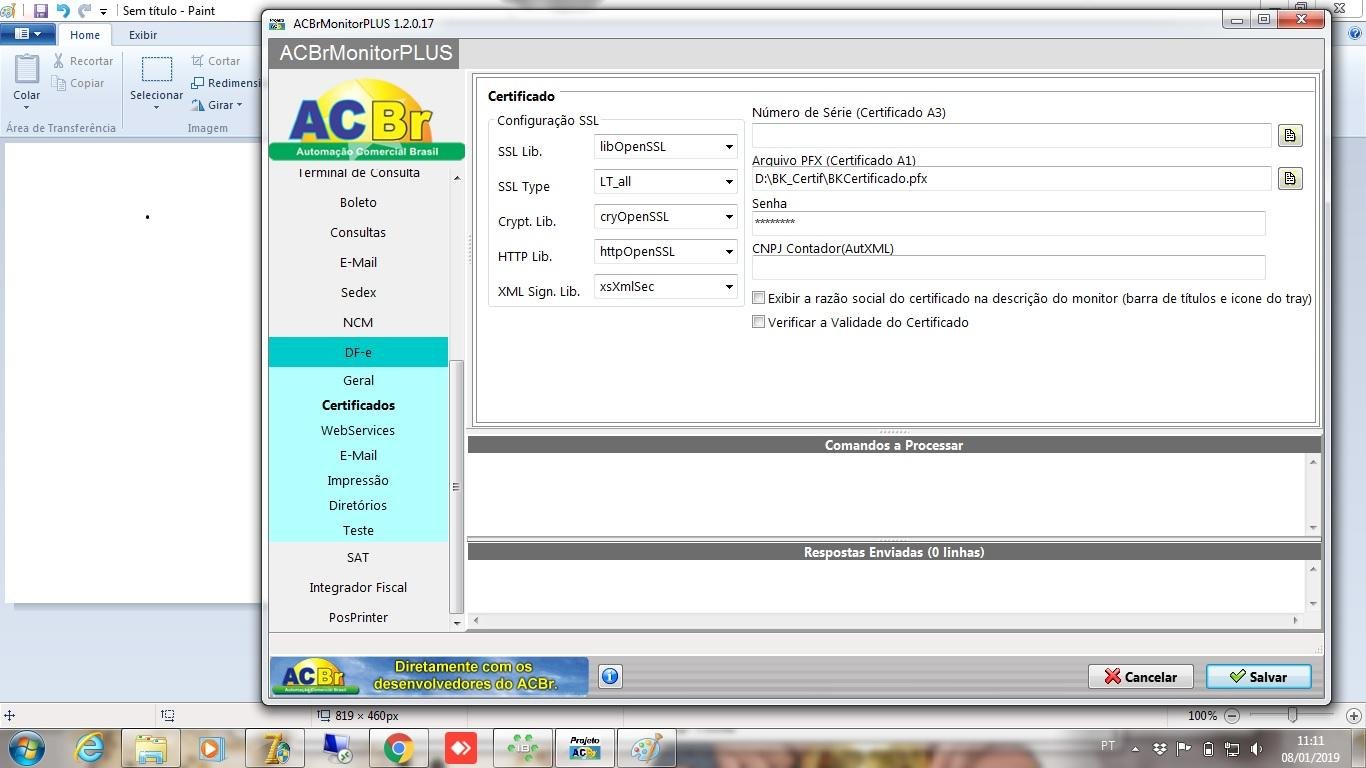Browse for A3 certificate serial number
1366x768 pixels.
click(x=1290, y=135)
